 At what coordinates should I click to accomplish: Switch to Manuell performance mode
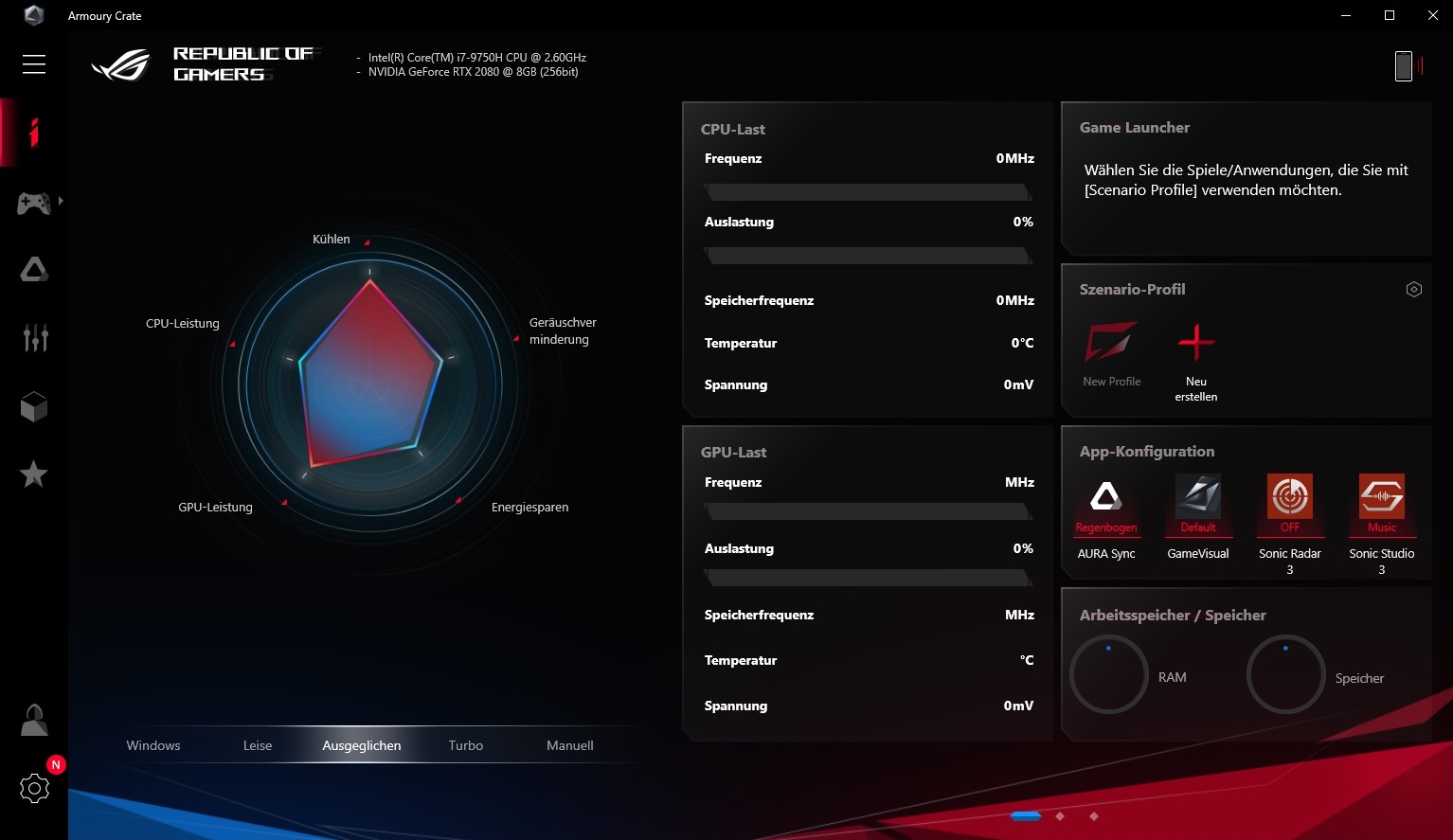tap(570, 745)
